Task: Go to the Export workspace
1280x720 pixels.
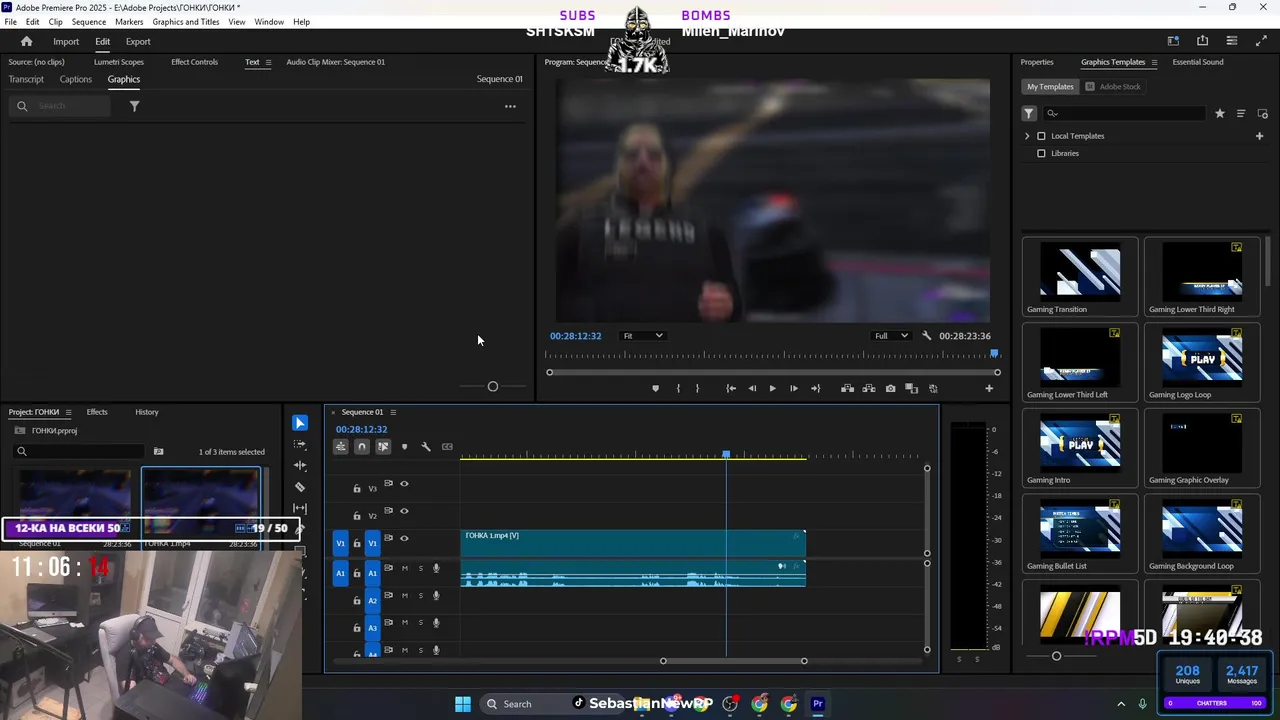Action: [138, 42]
